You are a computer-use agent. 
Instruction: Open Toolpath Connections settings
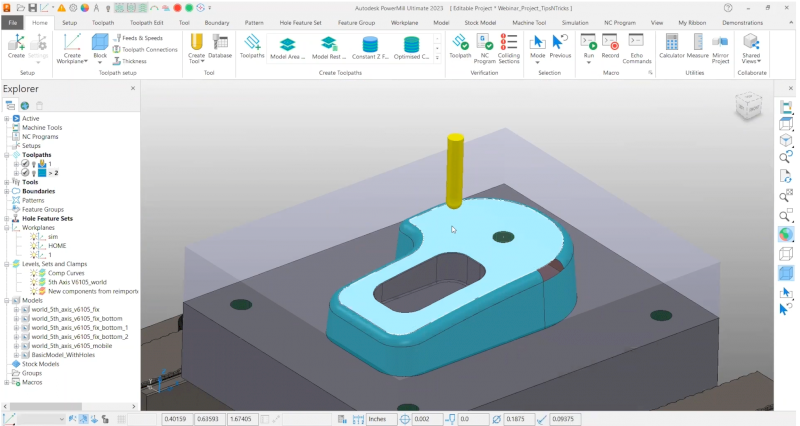[148, 49]
